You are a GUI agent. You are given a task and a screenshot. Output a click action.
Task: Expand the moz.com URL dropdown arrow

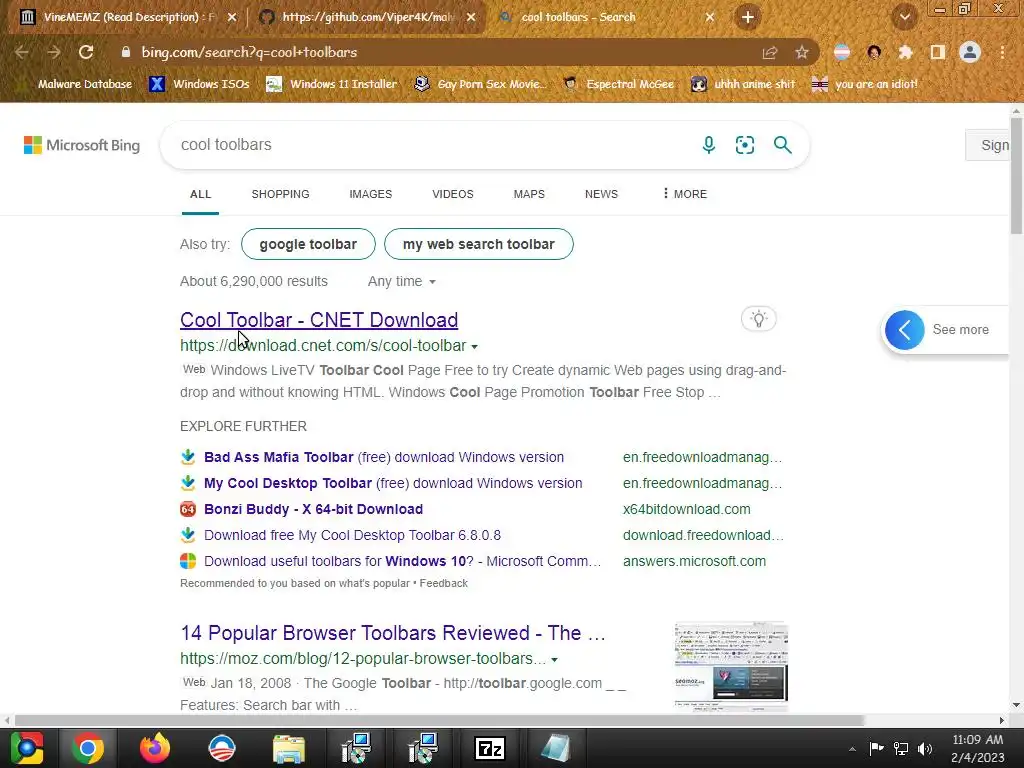coord(554,660)
